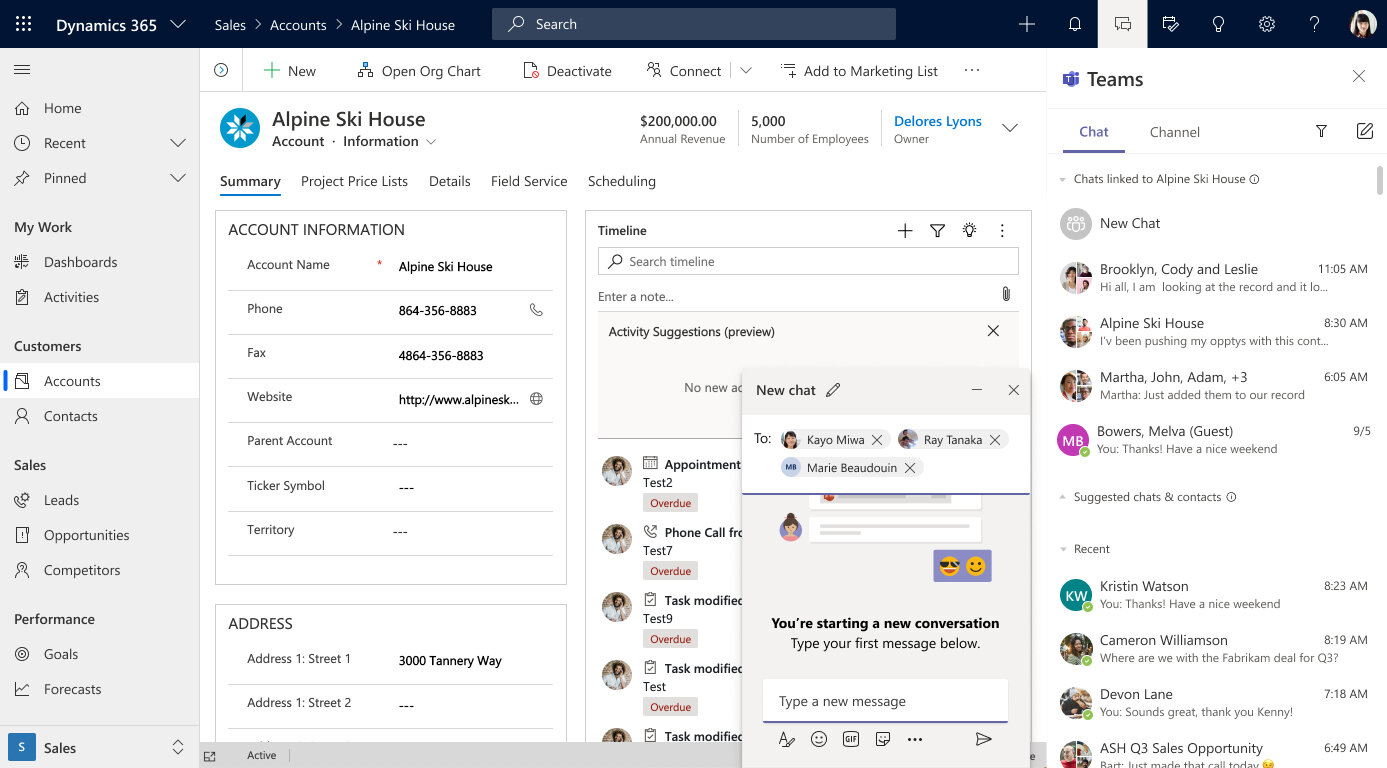Open notifications bell icon
Screen dimensions: 1387x768
point(1075,24)
